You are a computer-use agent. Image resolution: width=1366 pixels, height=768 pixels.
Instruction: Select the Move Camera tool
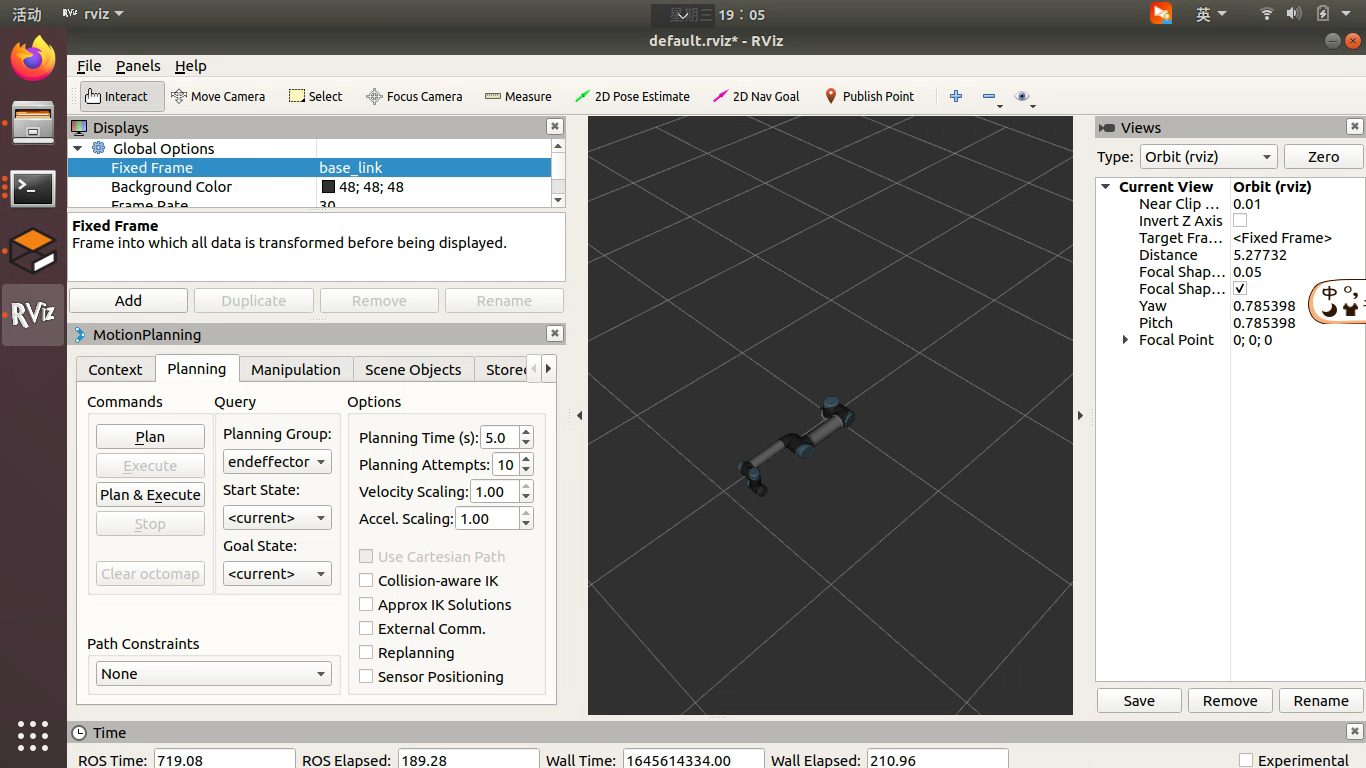click(218, 96)
